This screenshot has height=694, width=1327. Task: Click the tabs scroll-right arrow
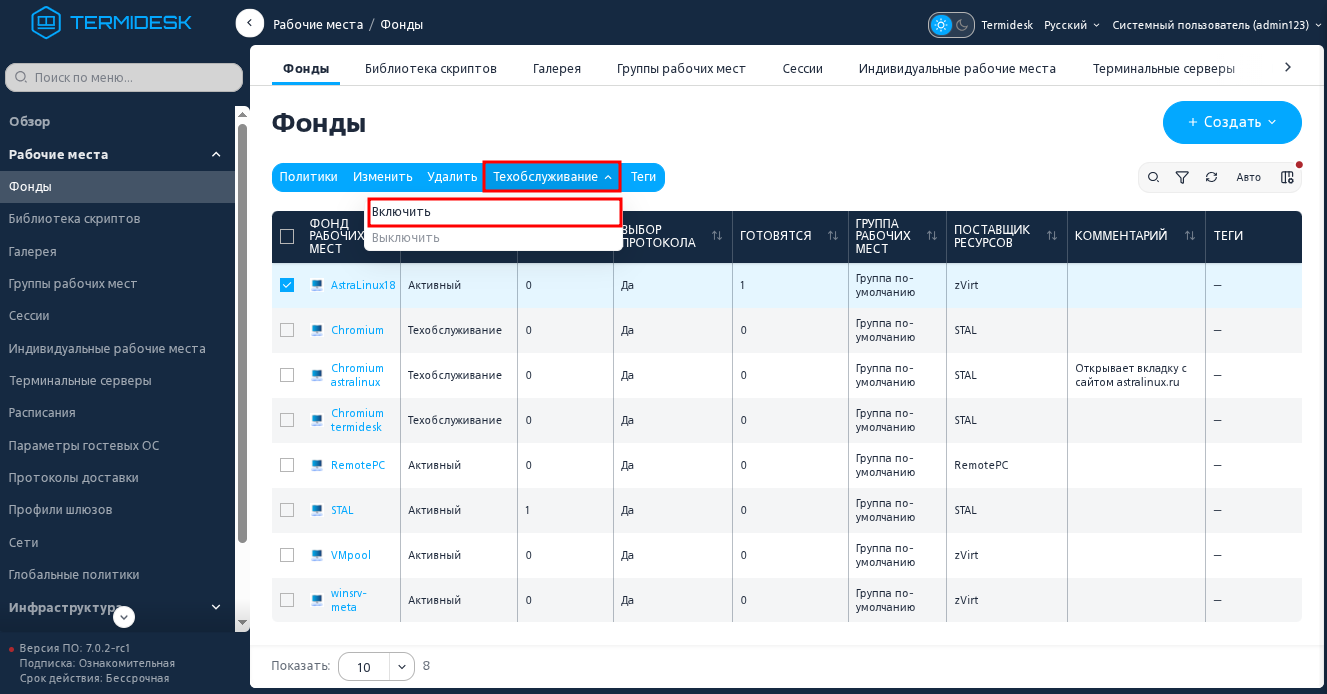1288,67
